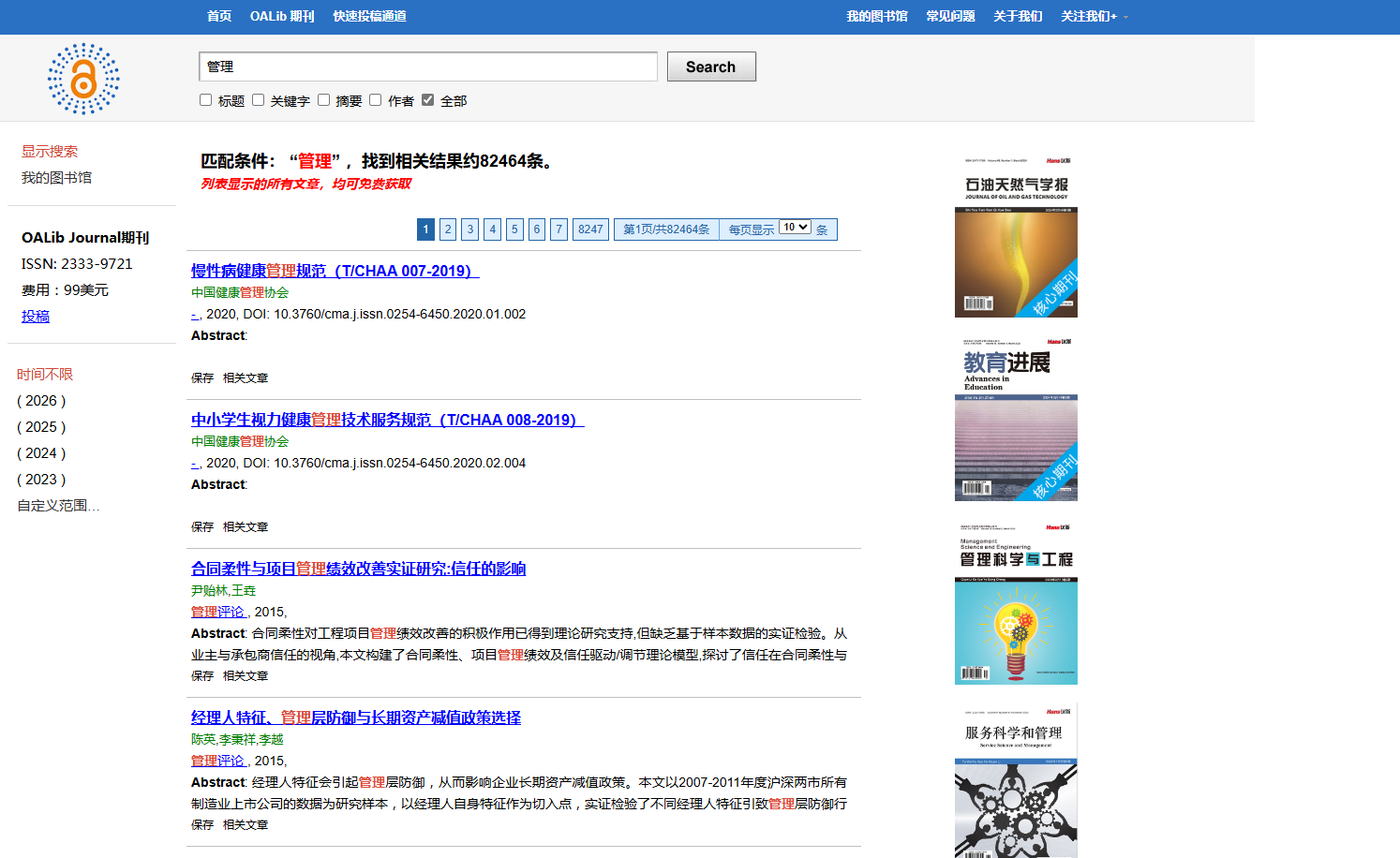Click into the search text field
The height and width of the screenshot is (858, 1400).
(428, 67)
